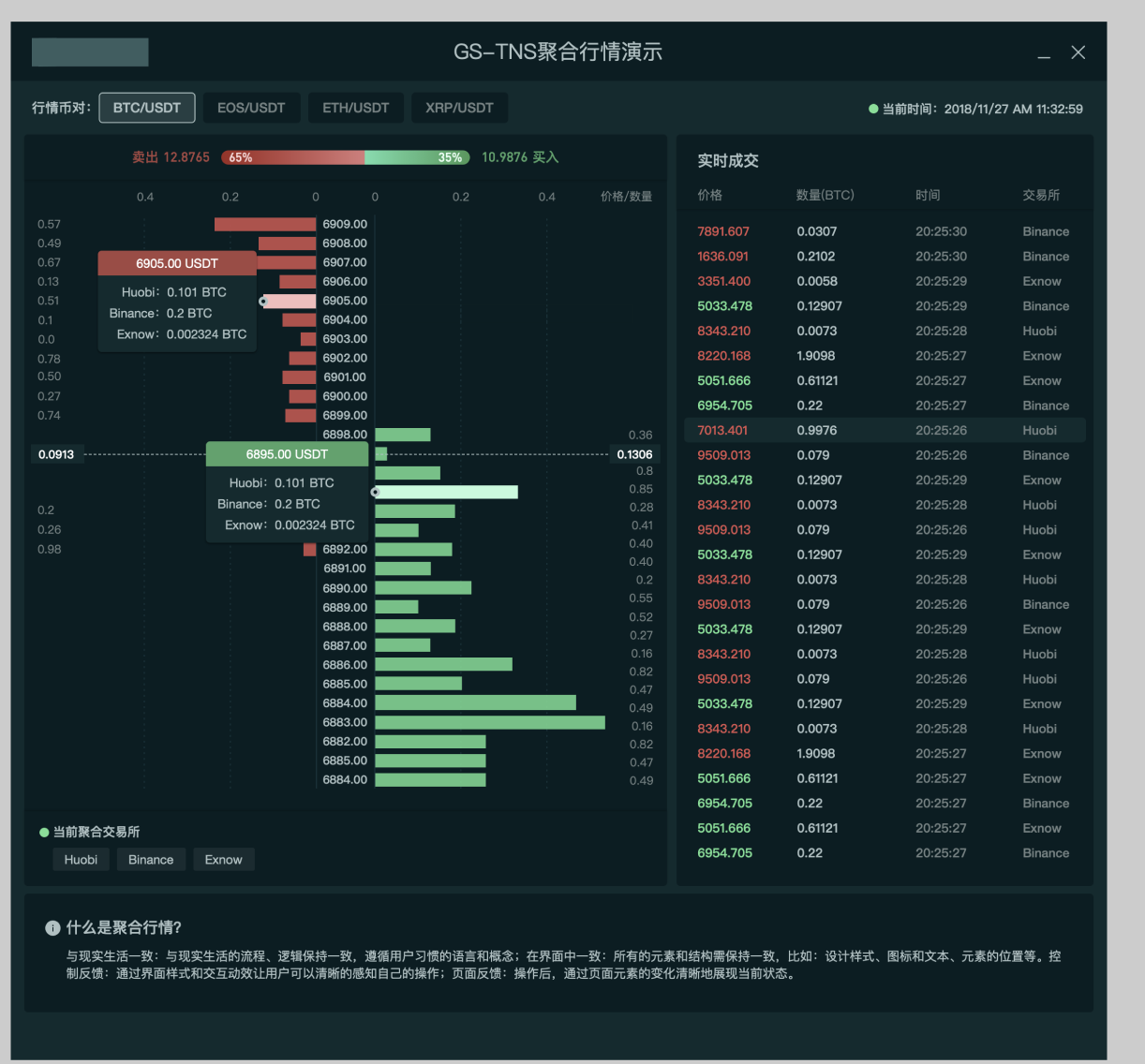Click the marker on the 6905.00 sell bar
1145x1064 pixels.
tap(263, 302)
